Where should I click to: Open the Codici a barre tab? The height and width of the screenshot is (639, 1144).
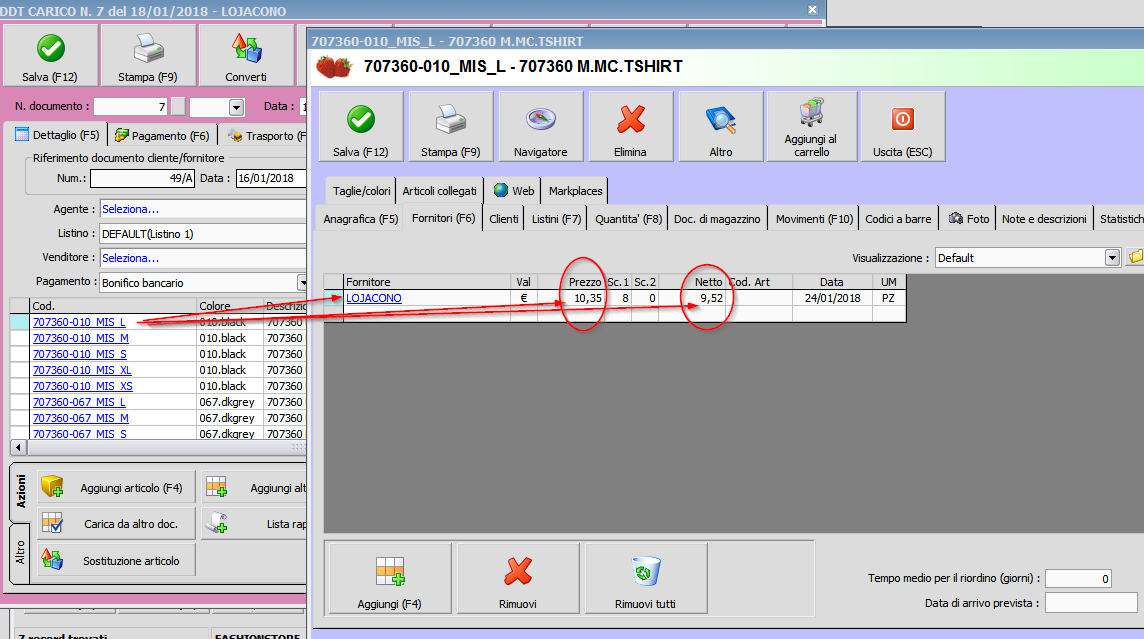[x=898, y=218]
